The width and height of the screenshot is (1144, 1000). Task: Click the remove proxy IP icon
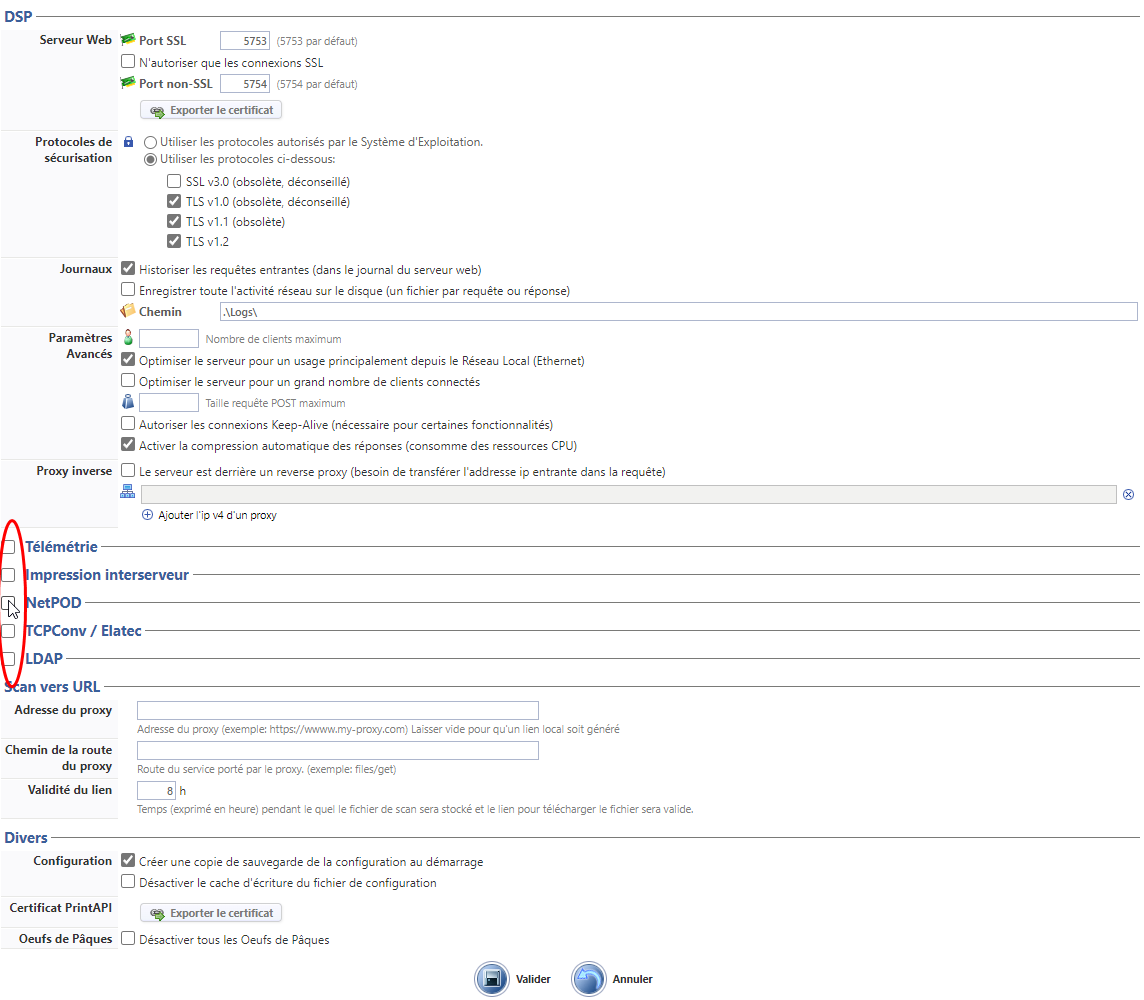point(1128,494)
